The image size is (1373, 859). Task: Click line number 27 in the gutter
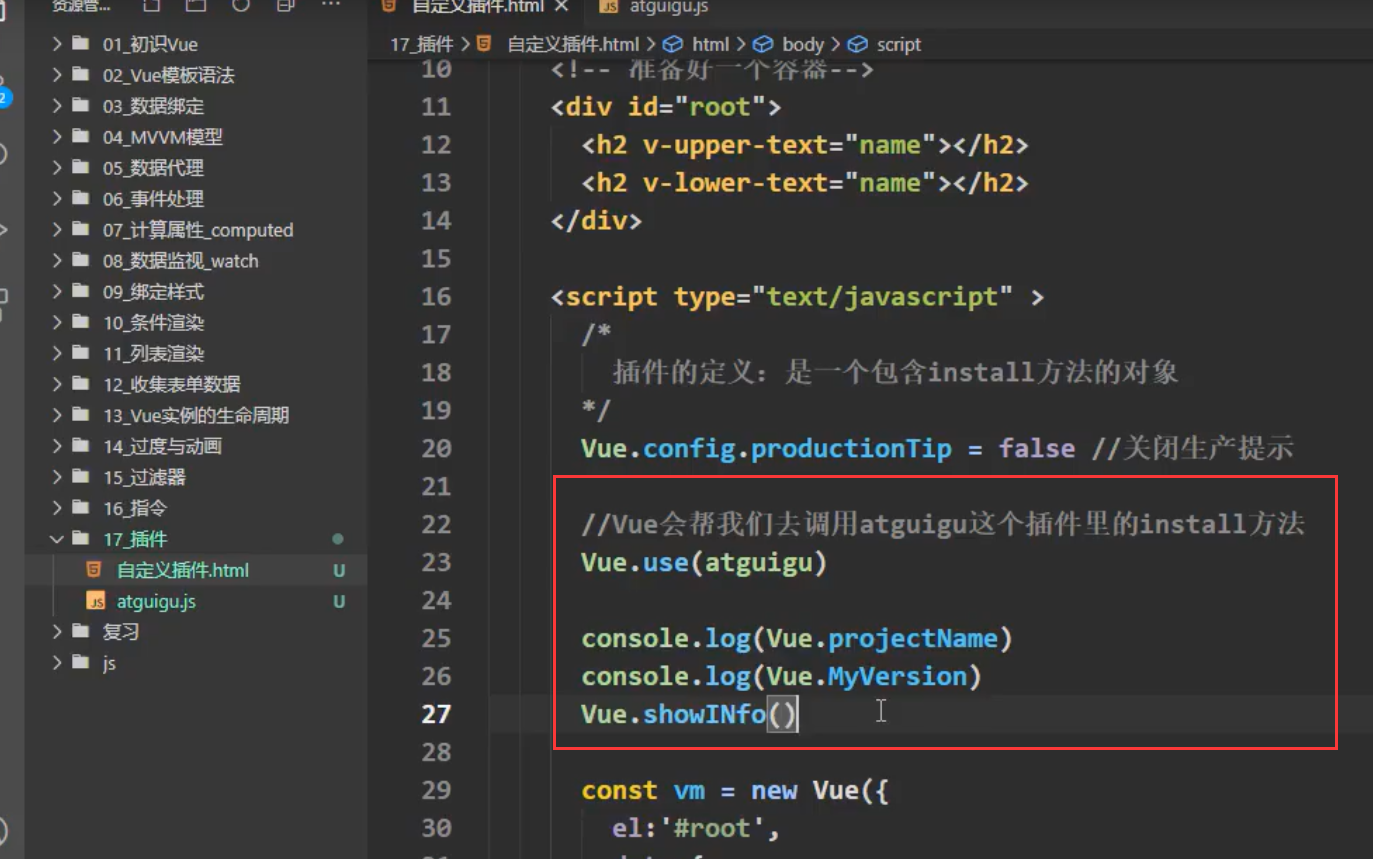[436, 714]
